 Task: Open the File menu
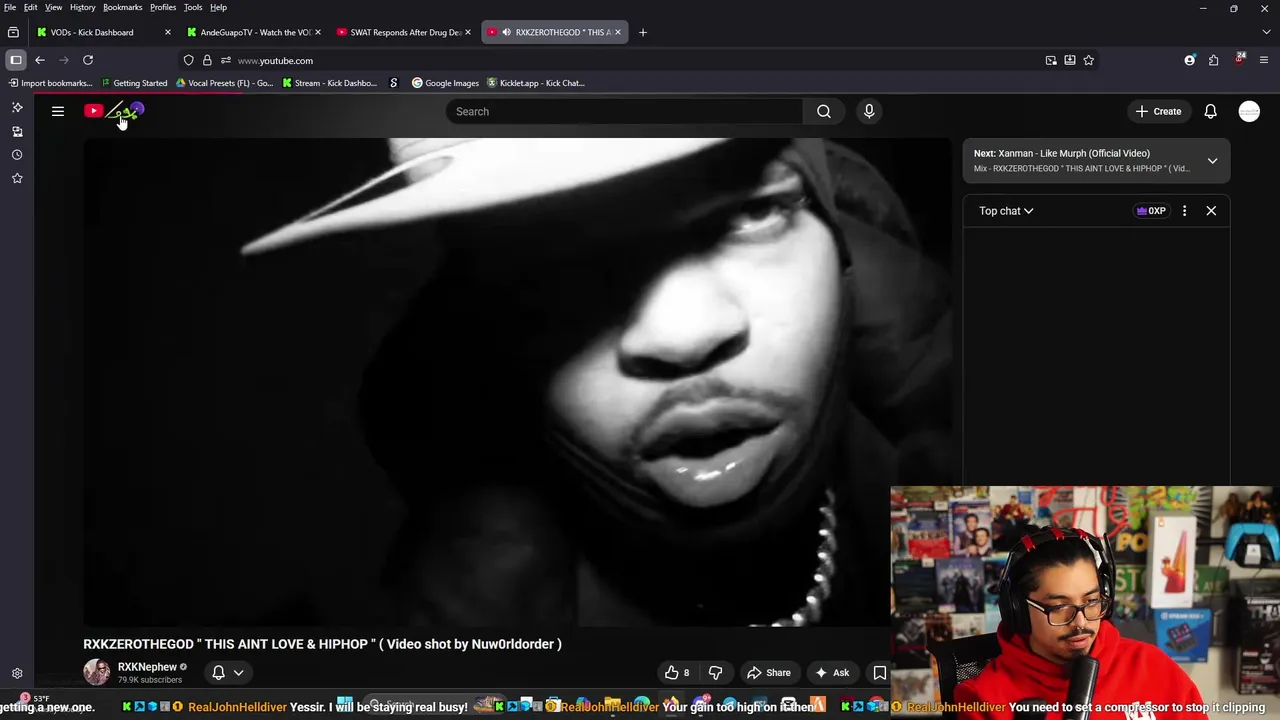pyautogui.click(x=10, y=7)
